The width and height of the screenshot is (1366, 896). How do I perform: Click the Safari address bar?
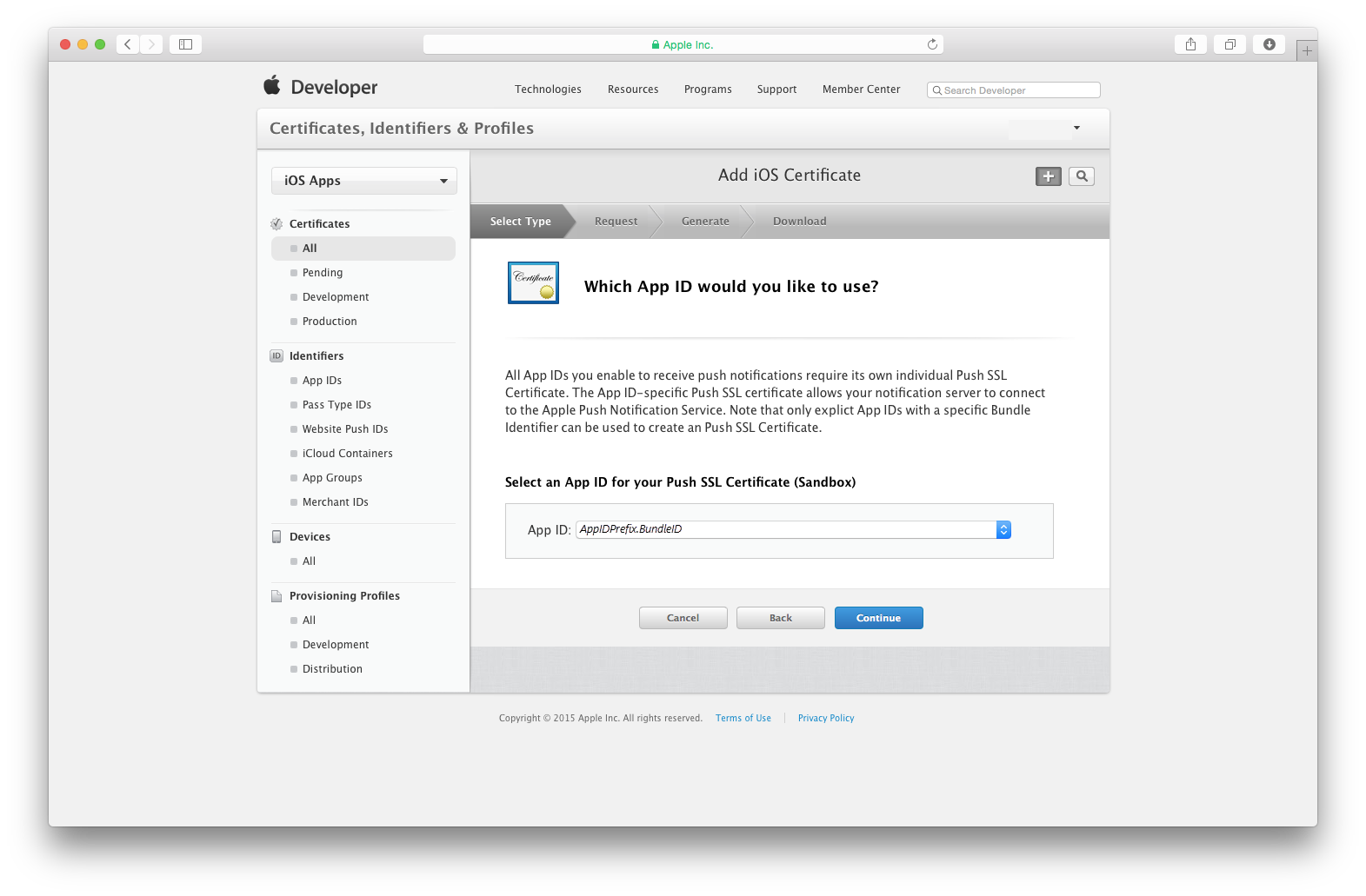[683, 44]
